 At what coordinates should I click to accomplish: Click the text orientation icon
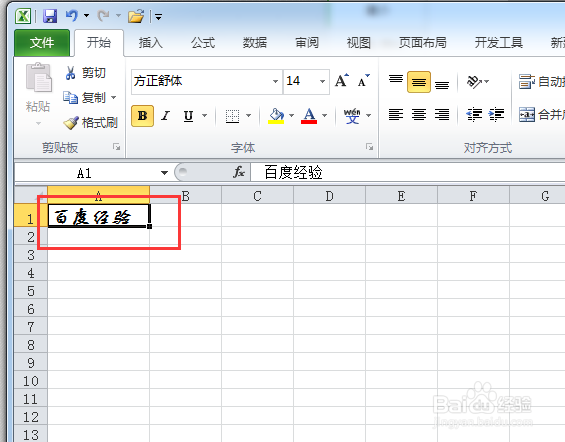coord(474,82)
